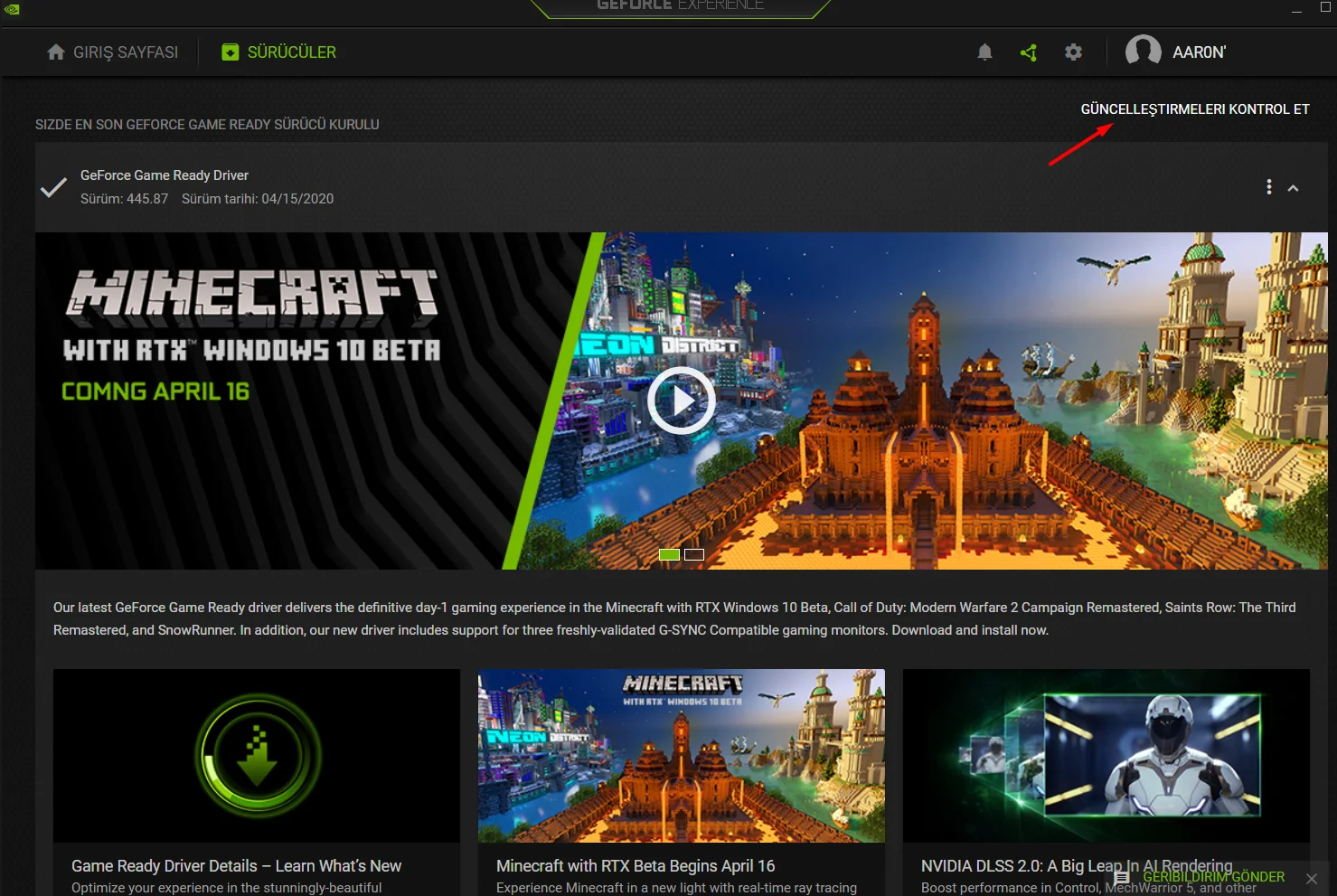Dismiss the feedback bar with the X

(x=1312, y=878)
